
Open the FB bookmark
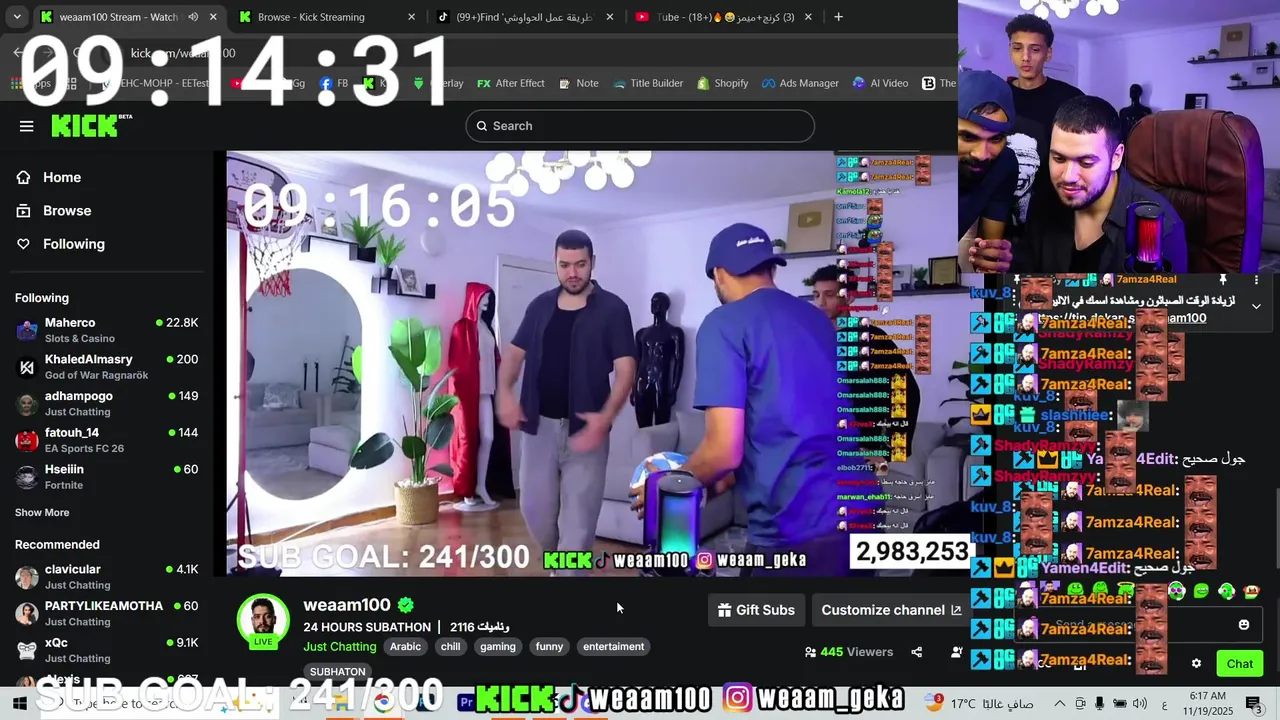334,83
